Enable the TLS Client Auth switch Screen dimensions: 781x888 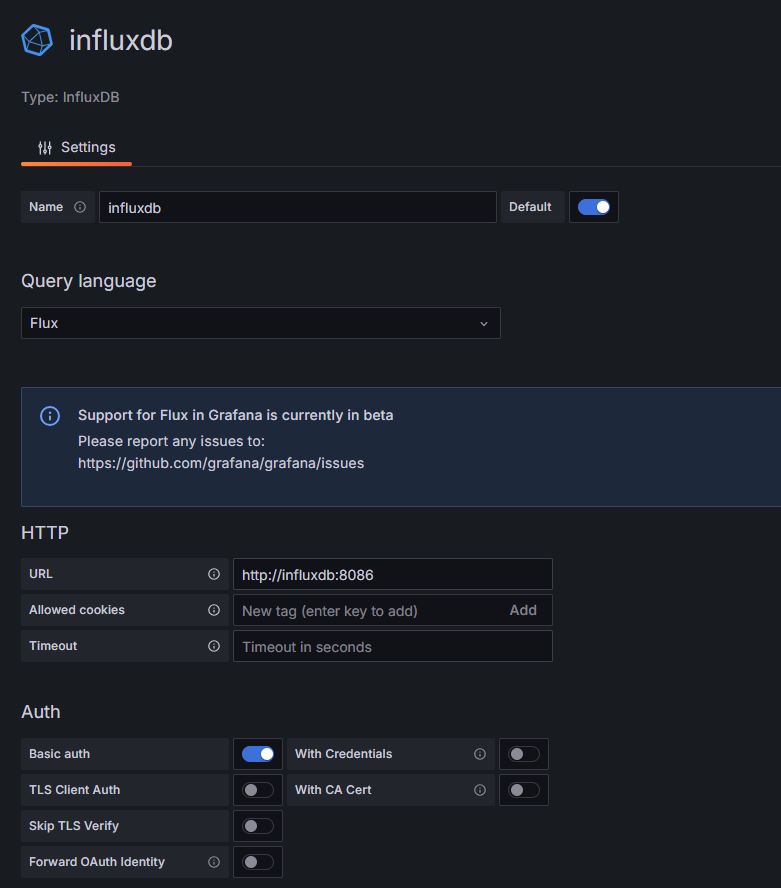[x=258, y=790]
